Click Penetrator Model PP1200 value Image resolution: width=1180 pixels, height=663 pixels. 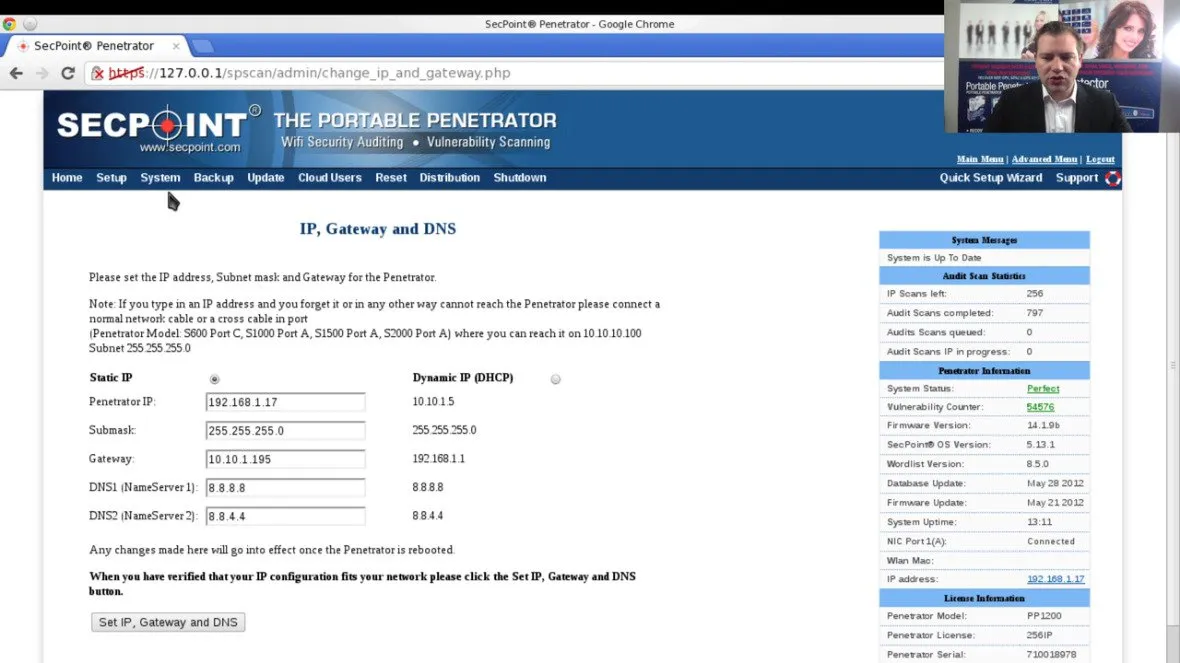click(1044, 616)
